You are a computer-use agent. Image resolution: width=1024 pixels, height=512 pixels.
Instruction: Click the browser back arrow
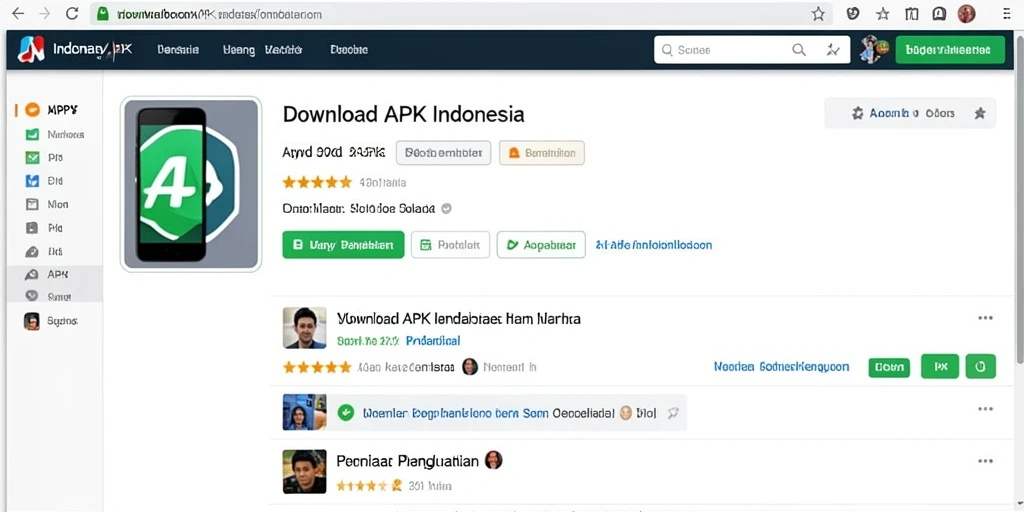[18, 14]
